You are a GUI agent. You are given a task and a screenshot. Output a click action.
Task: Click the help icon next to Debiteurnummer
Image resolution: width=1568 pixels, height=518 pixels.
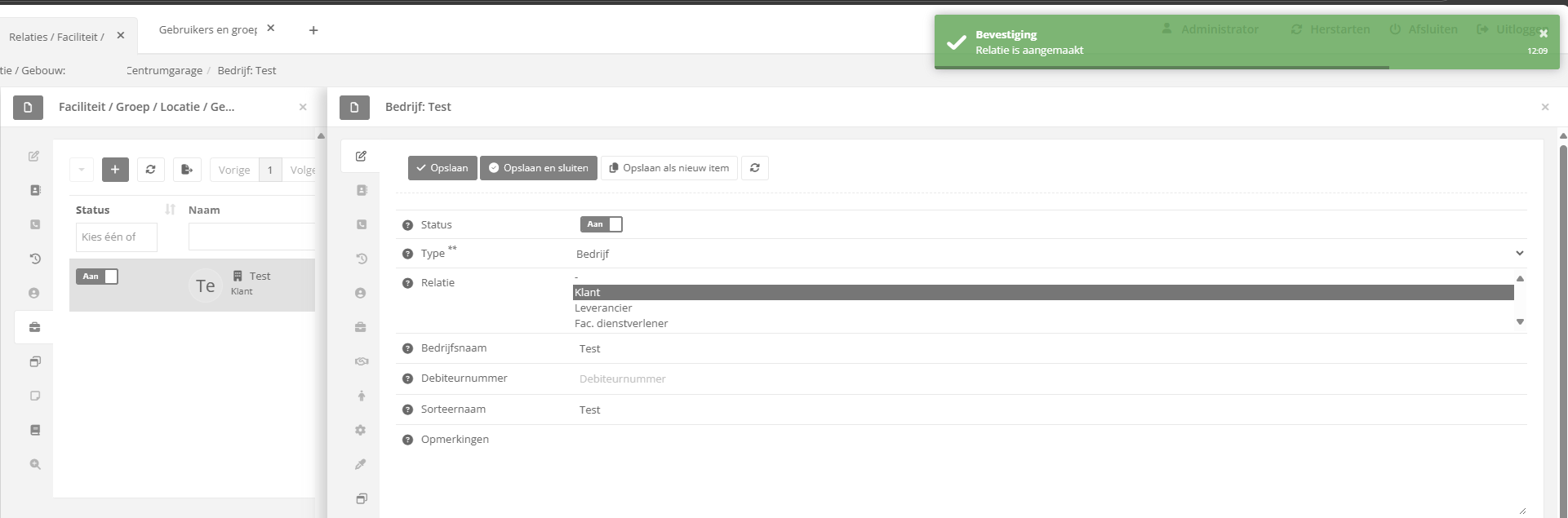407,379
